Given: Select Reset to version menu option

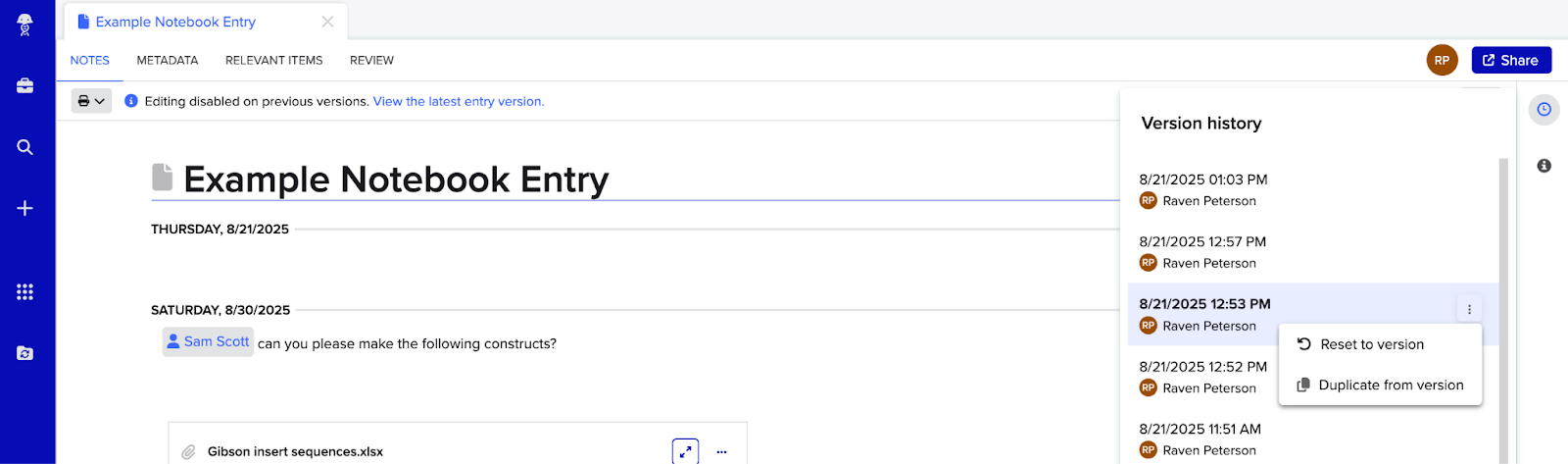Looking at the screenshot, I should point(1371,344).
